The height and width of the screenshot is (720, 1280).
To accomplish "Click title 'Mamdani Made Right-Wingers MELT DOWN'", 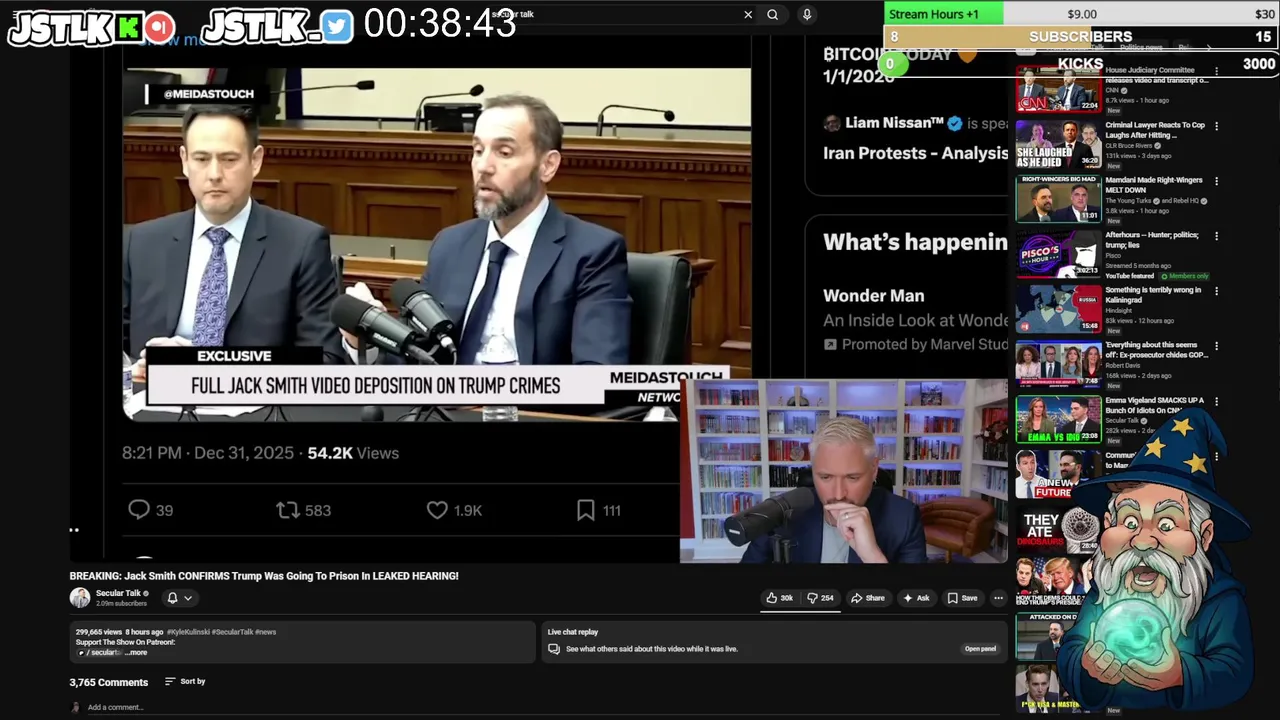I will (x=1154, y=185).
